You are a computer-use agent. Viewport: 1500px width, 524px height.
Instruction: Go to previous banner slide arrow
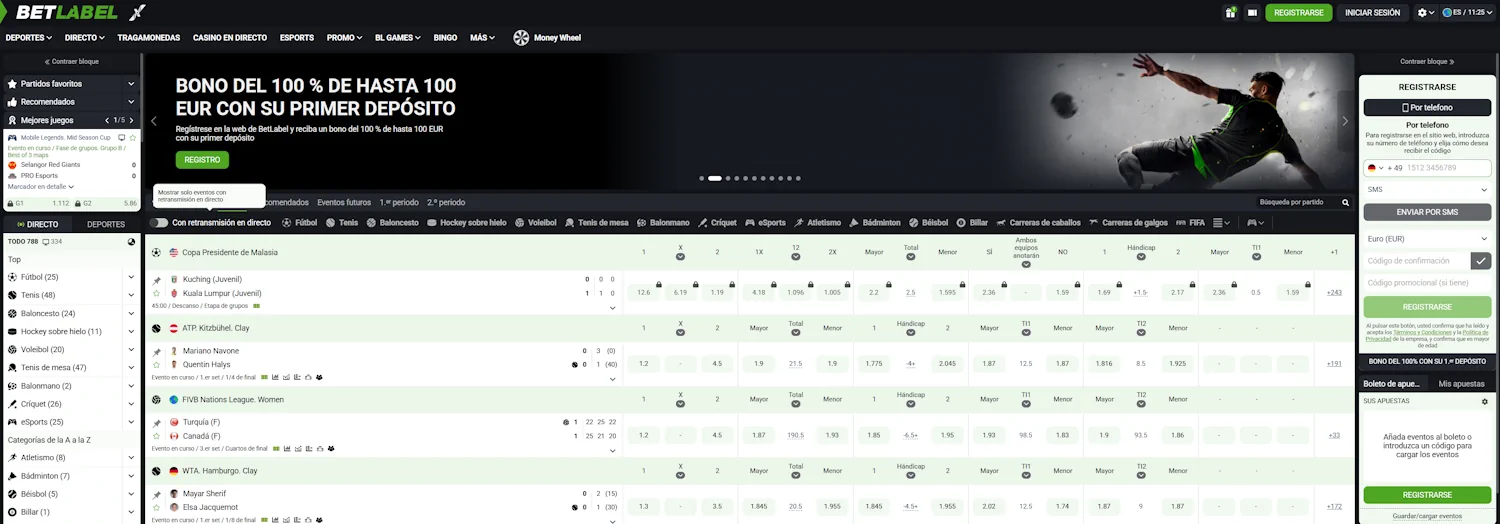tap(154, 121)
